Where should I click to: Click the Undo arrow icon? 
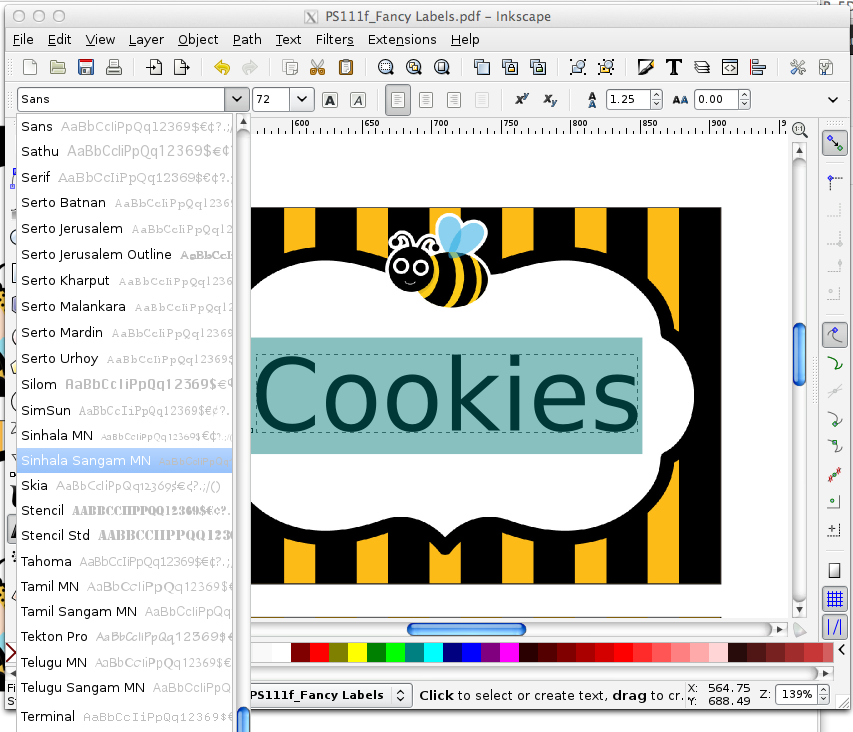click(222, 67)
